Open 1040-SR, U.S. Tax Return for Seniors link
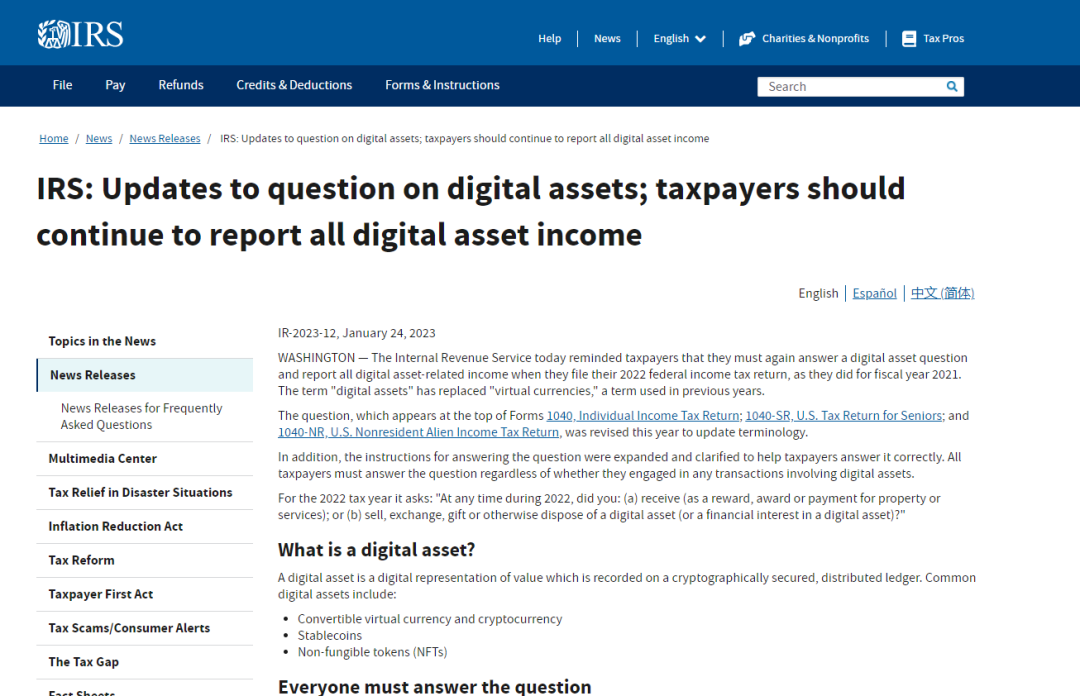Screen dimensions: 1080x696 click(844, 416)
